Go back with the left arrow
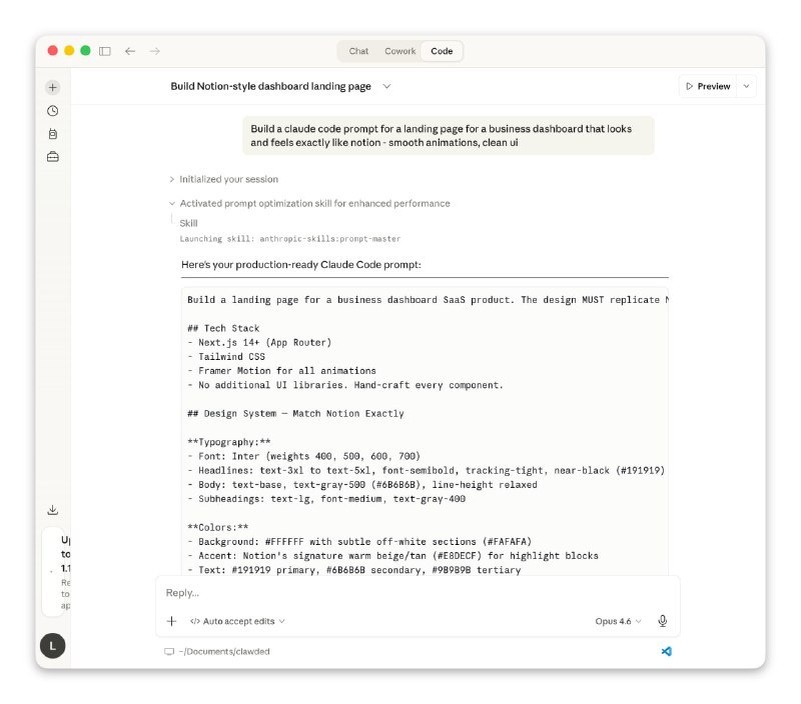Viewport: 801px width, 704px height. click(x=130, y=51)
